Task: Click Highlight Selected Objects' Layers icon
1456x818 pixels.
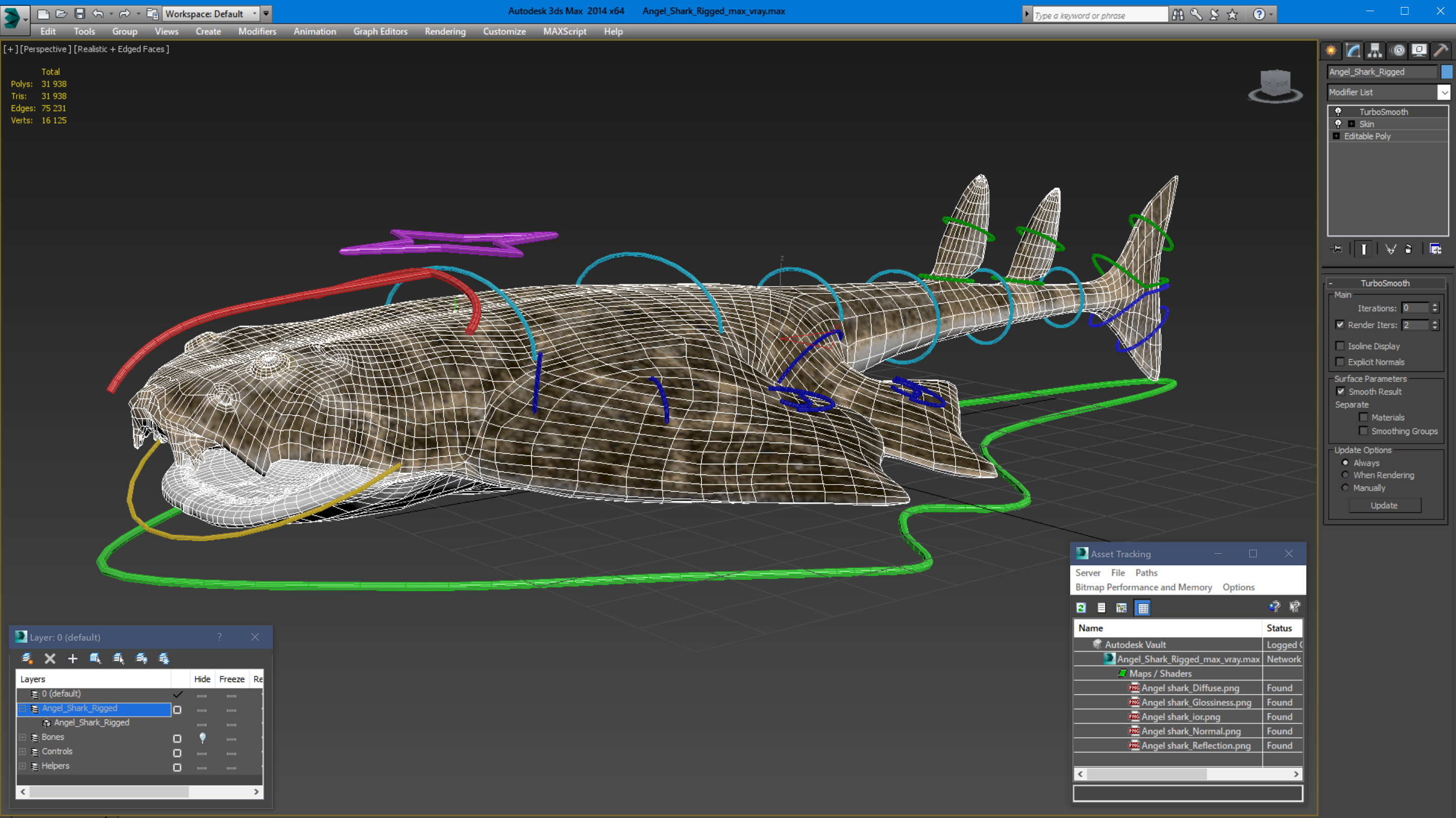Action: (x=118, y=658)
